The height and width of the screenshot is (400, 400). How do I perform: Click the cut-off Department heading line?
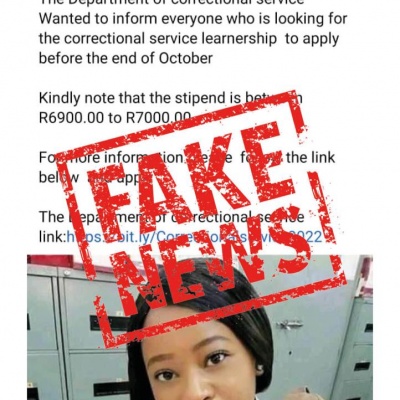(172, 2)
